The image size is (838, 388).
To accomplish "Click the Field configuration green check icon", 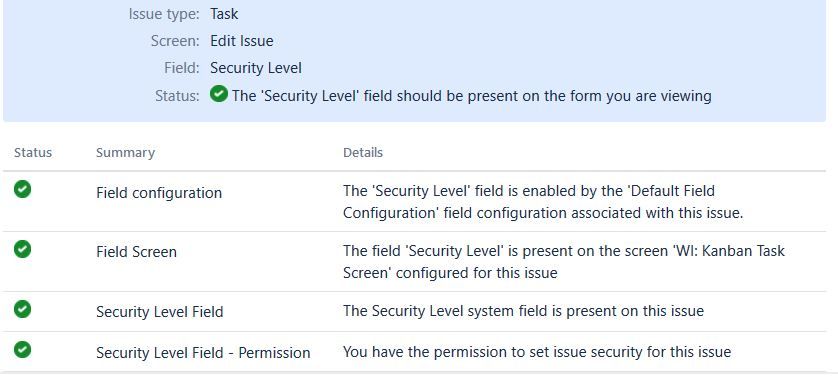I will (22, 189).
